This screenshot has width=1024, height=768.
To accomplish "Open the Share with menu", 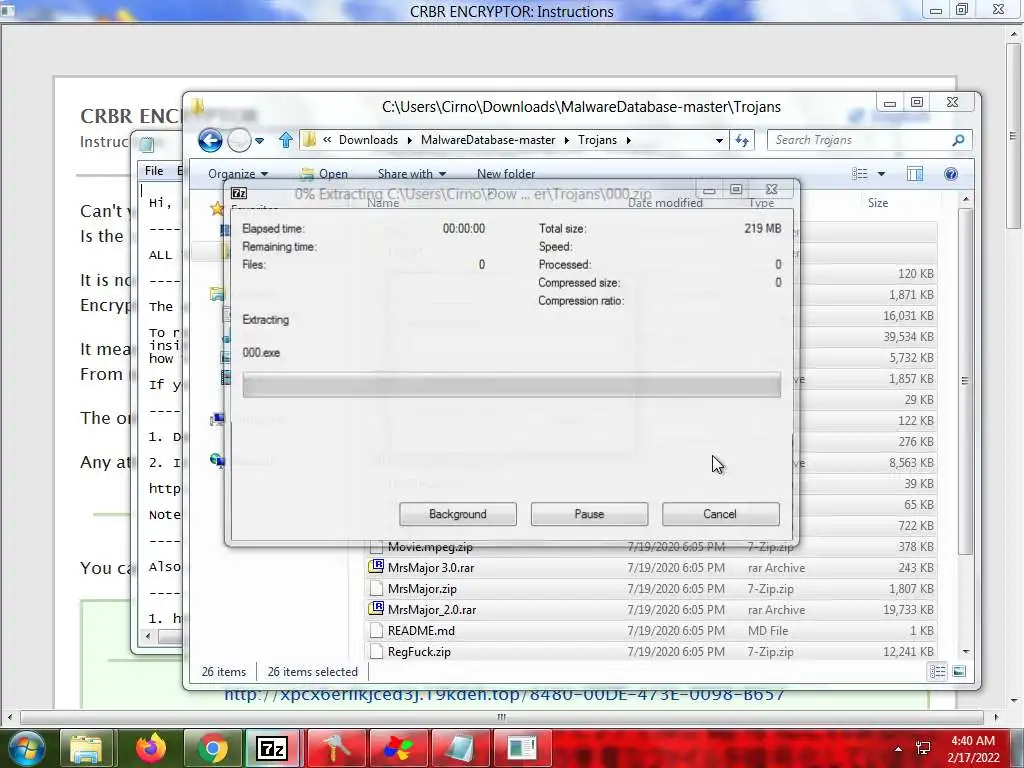I will [x=411, y=174].
